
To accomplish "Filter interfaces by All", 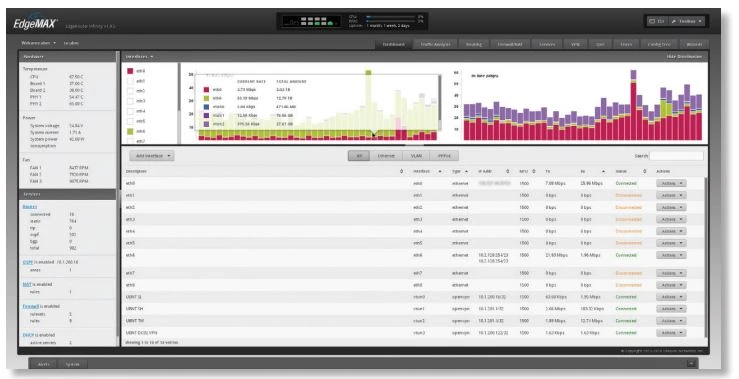I will (359, 156).
